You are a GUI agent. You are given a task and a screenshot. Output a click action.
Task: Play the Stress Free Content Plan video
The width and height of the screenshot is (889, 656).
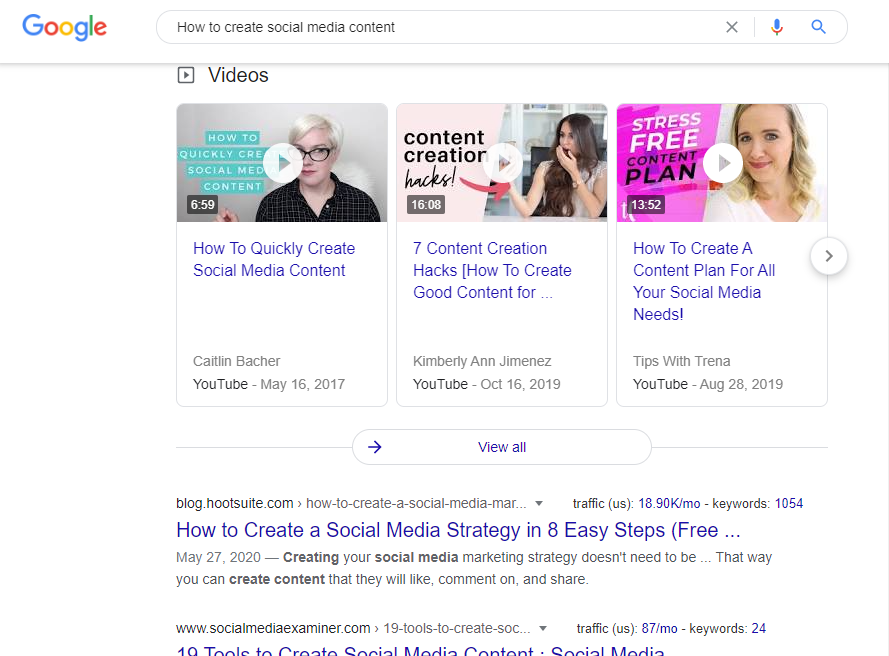tap(722, 163)
